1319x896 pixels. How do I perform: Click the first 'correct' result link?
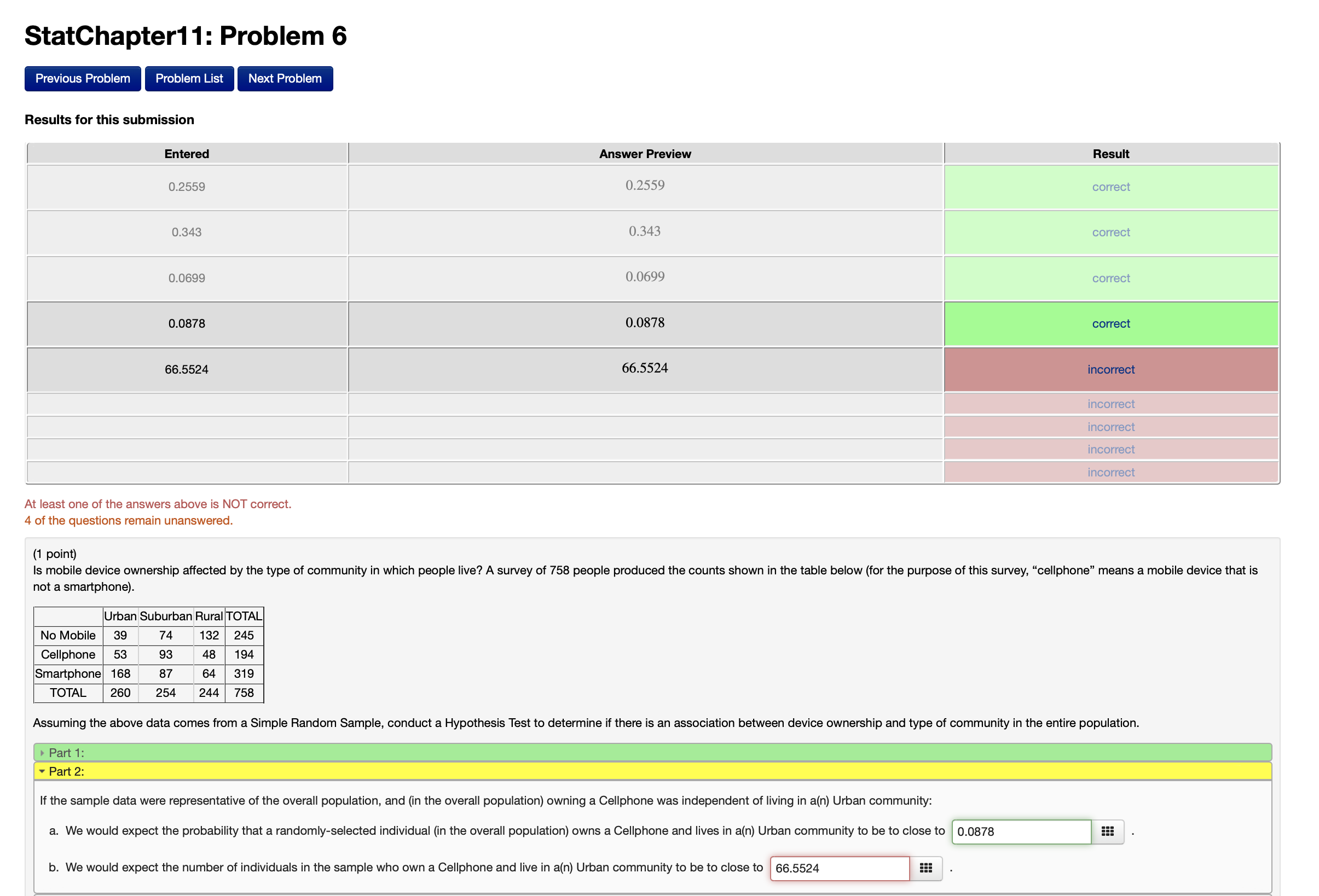pyautogui.click(x=1110, y=187)
